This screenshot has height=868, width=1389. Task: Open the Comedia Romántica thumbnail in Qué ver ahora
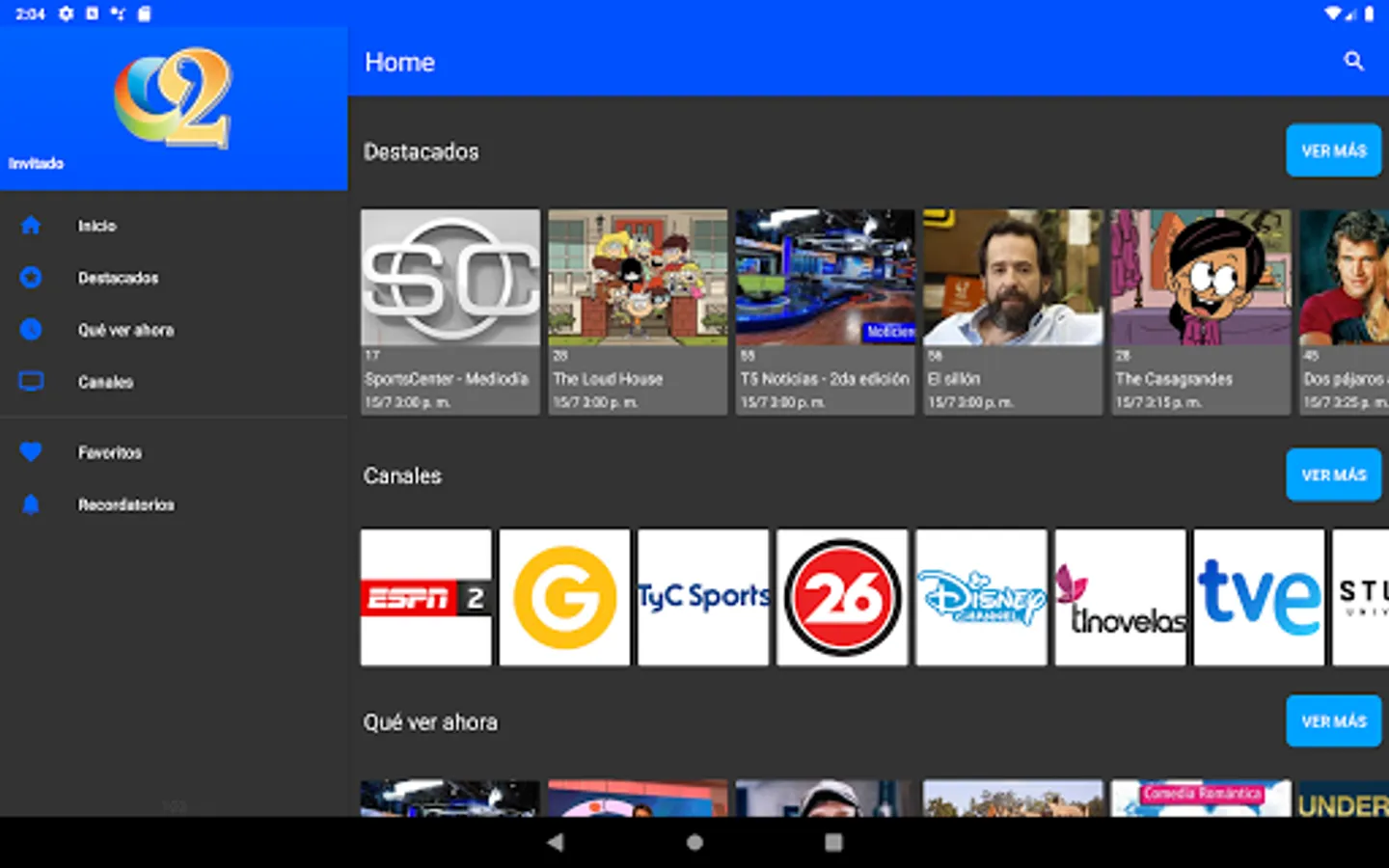1200,799
